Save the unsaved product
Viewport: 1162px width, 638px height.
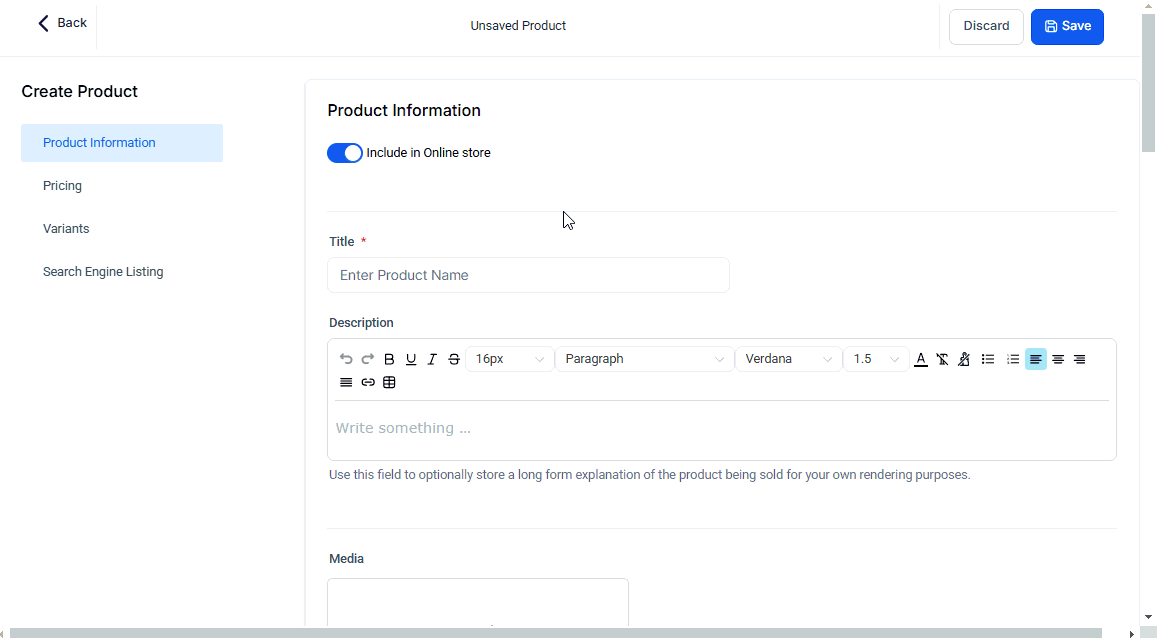[x=1067, y=27]
